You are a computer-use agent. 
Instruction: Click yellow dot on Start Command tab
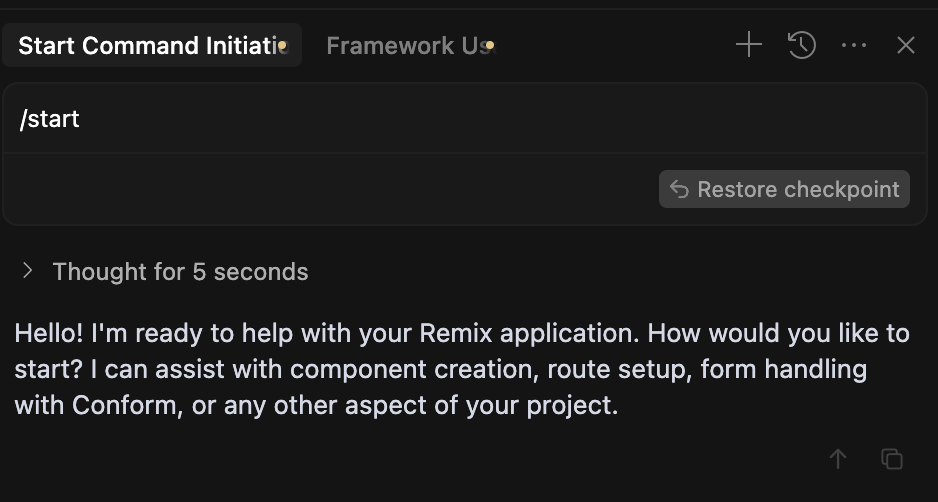coord(283,46)
